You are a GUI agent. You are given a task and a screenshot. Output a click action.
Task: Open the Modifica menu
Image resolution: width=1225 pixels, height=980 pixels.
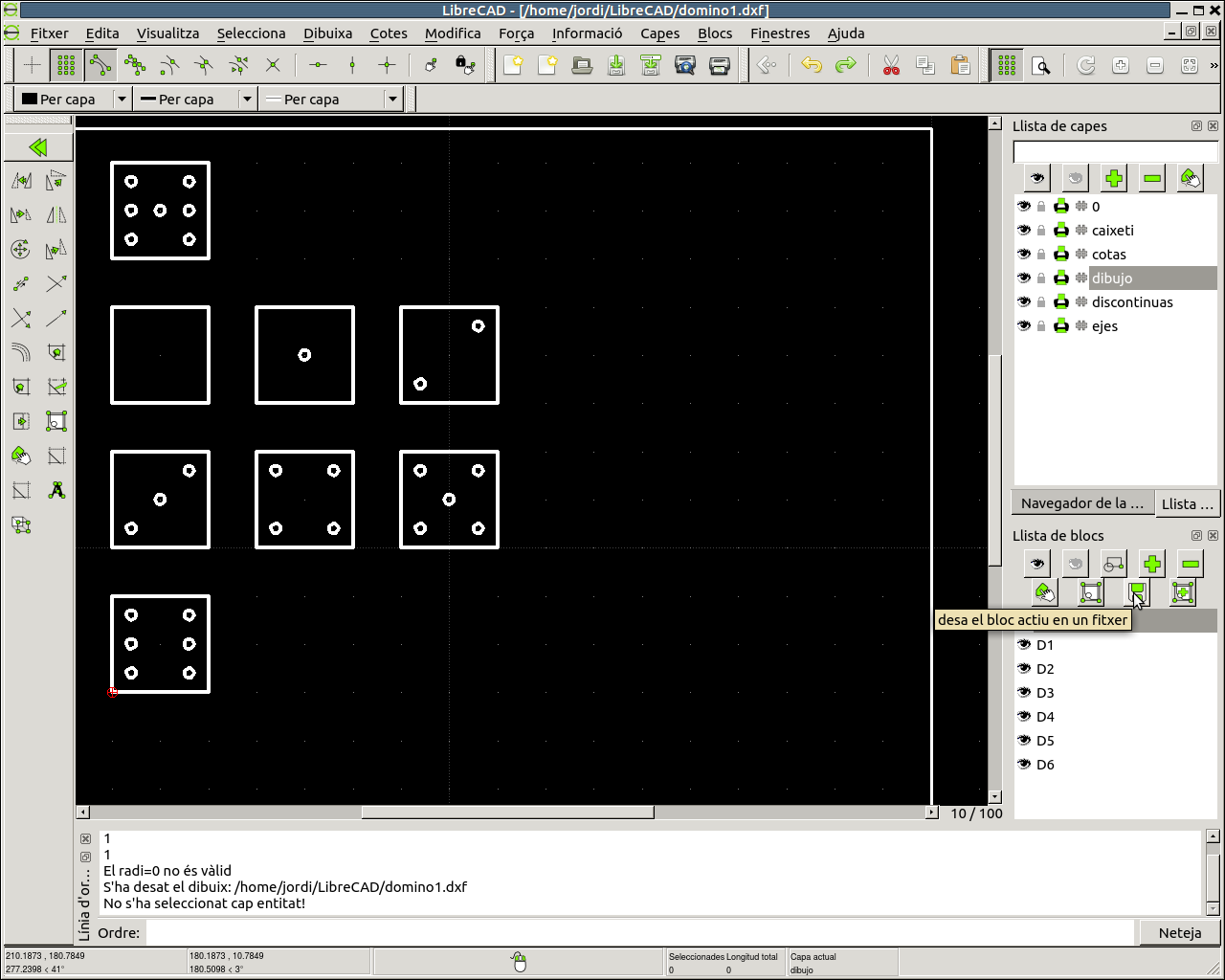tap(453, 33)
